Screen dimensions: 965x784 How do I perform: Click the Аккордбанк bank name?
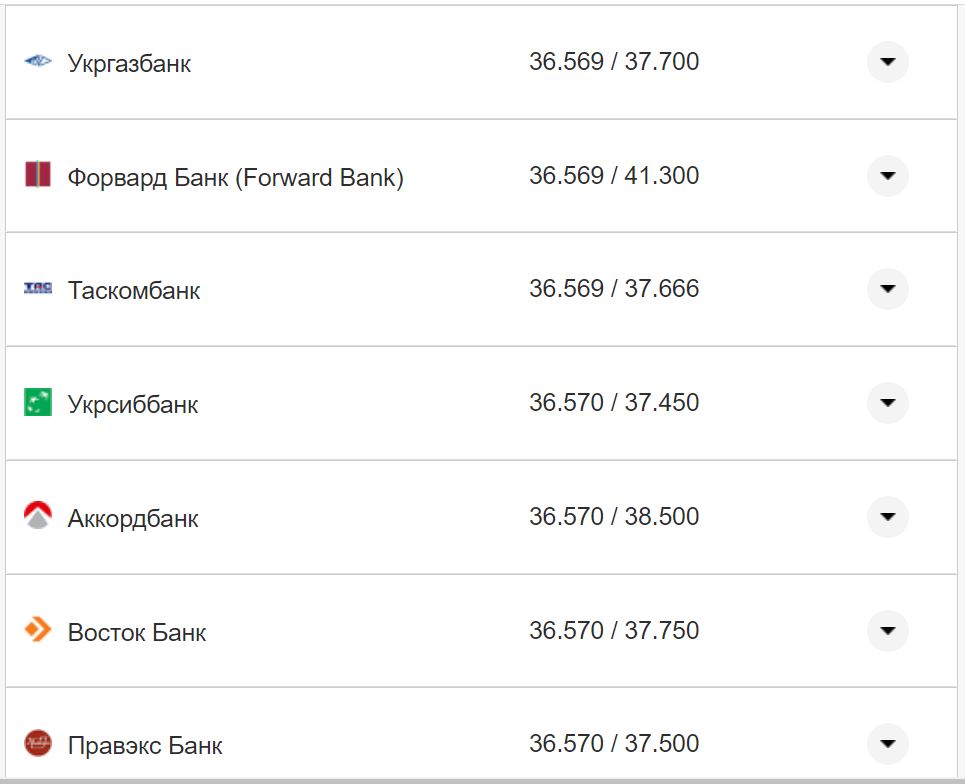click(133, 519)
